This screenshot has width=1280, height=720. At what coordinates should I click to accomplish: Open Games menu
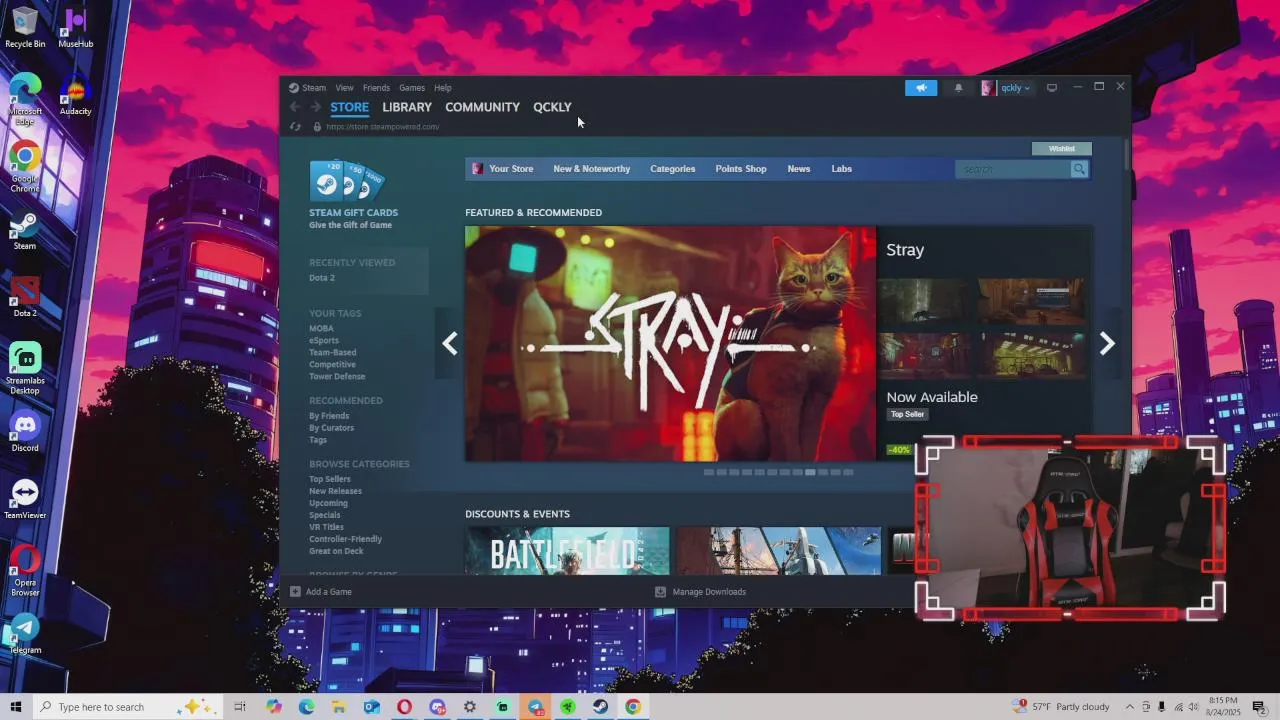pyautogui.click(x=412, y=88)
